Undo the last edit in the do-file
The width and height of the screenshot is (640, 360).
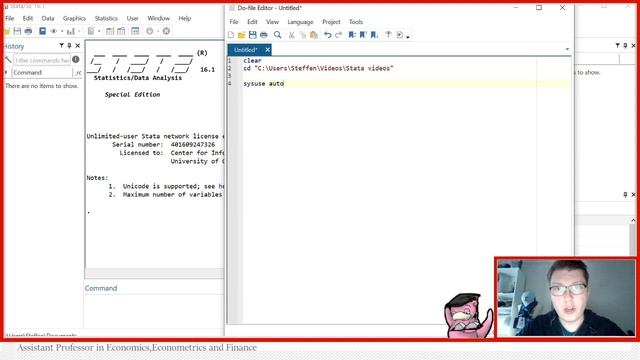[327, 35]
